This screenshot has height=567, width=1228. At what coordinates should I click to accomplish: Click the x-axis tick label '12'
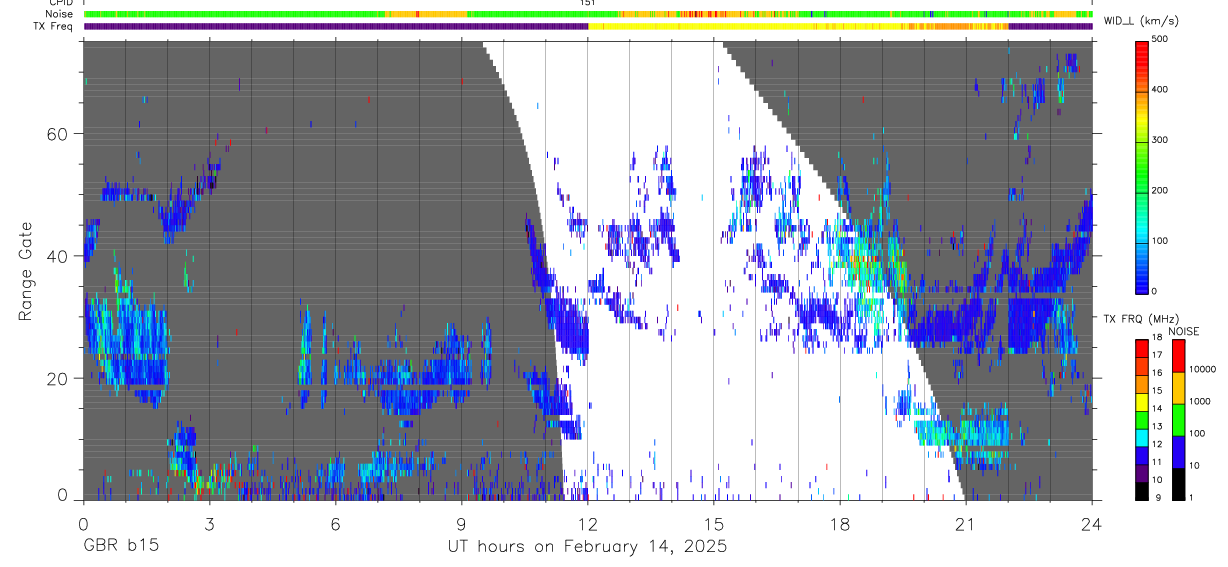coord(587,522)
